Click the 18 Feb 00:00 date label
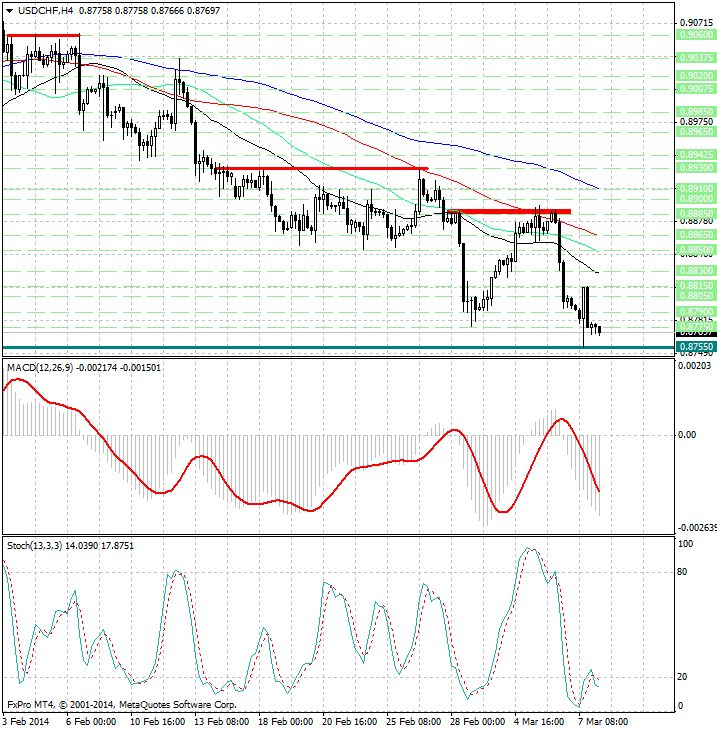717x730 pixels. (x=285, y=722)
